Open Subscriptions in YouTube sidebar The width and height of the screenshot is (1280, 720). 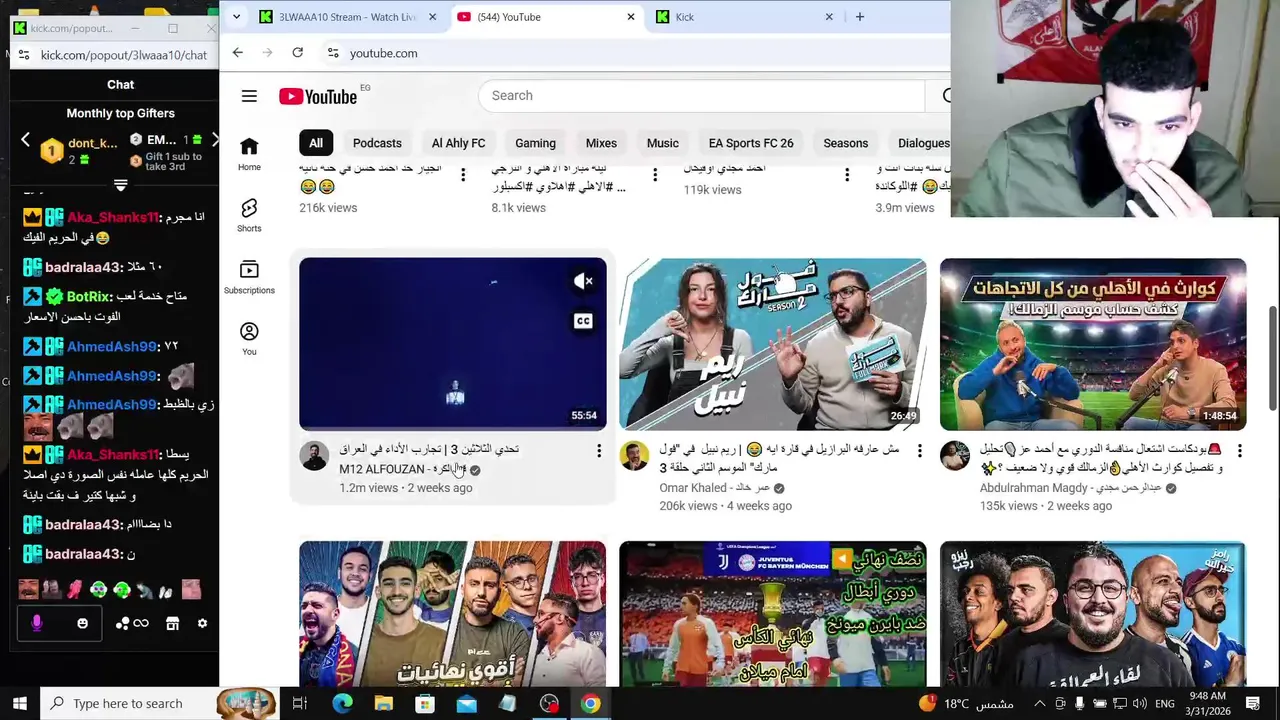click(249, 277)
